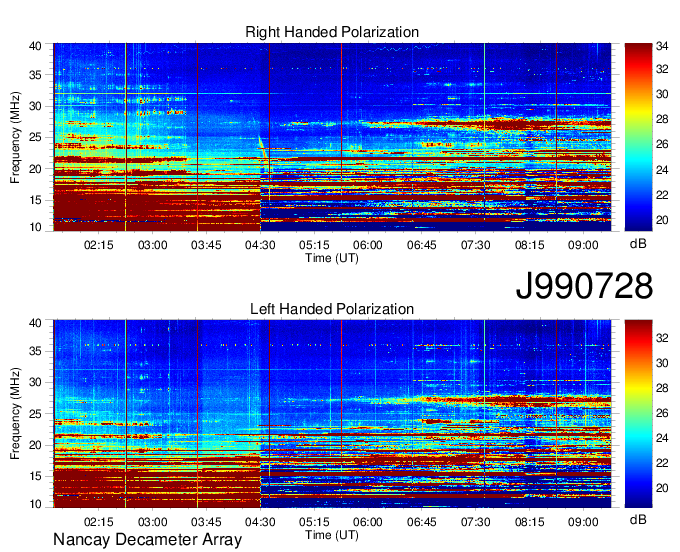This screenshot has height=552, width=680.
Task: Select the Right Handed Polarization spectrogram image
Action: (x=332, y=137)
